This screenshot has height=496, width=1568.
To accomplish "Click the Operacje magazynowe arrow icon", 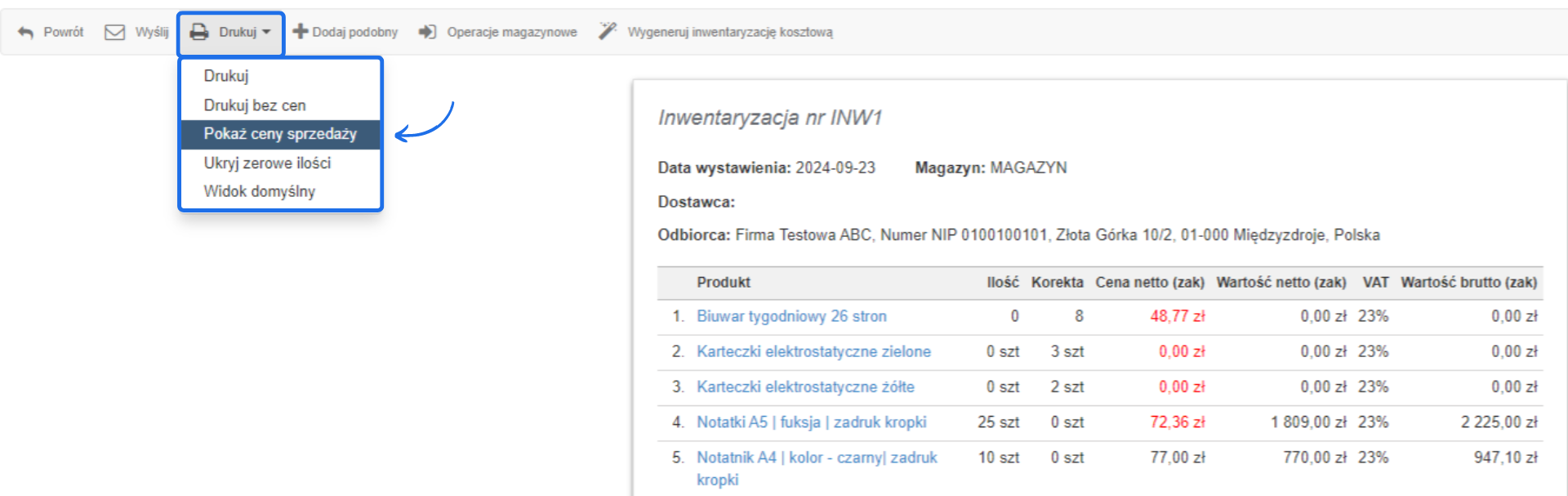I will [427, 32].
